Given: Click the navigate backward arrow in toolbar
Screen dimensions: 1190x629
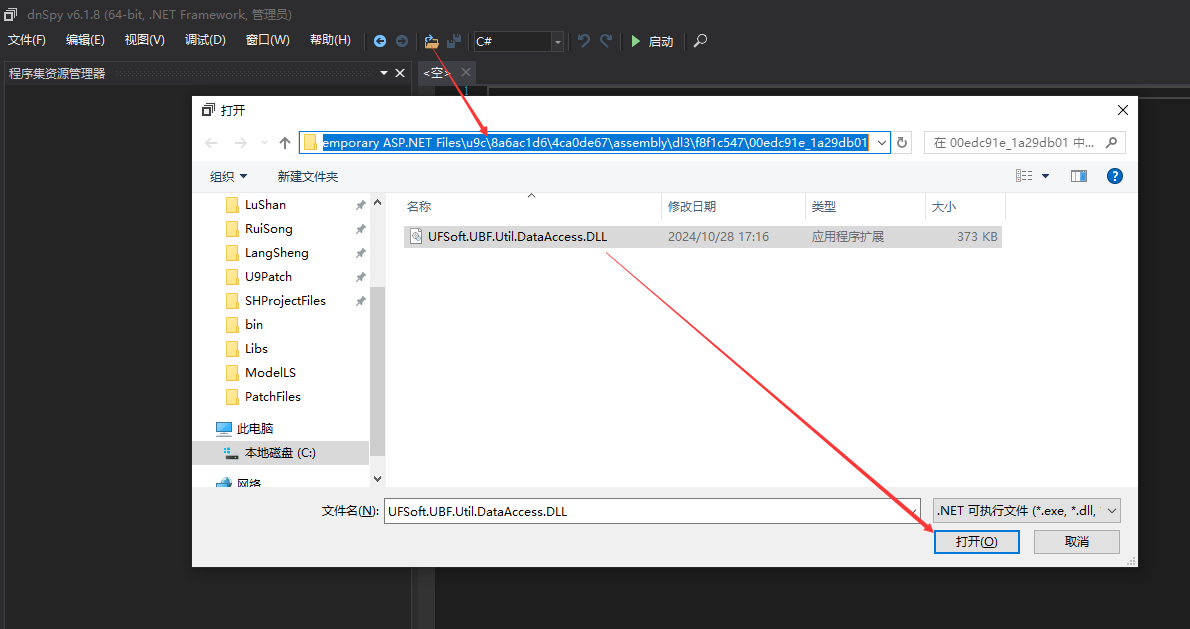Looking at the screenshot, I should (x=380, y=41).
